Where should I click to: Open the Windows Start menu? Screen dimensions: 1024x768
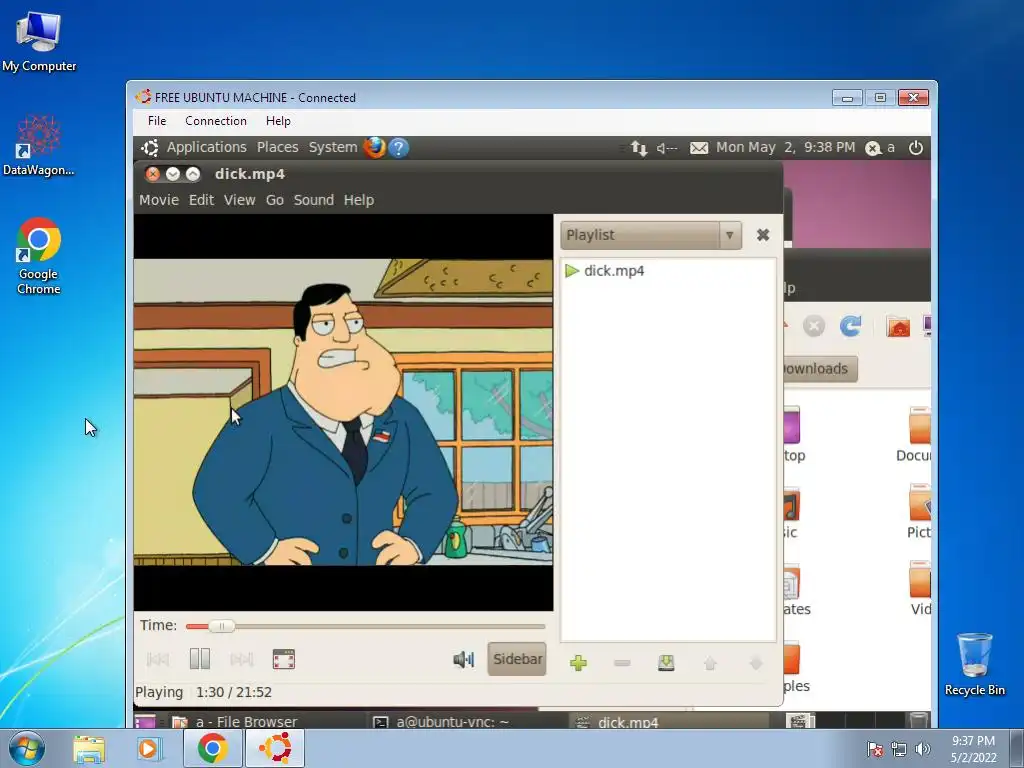tap(27, 748)
